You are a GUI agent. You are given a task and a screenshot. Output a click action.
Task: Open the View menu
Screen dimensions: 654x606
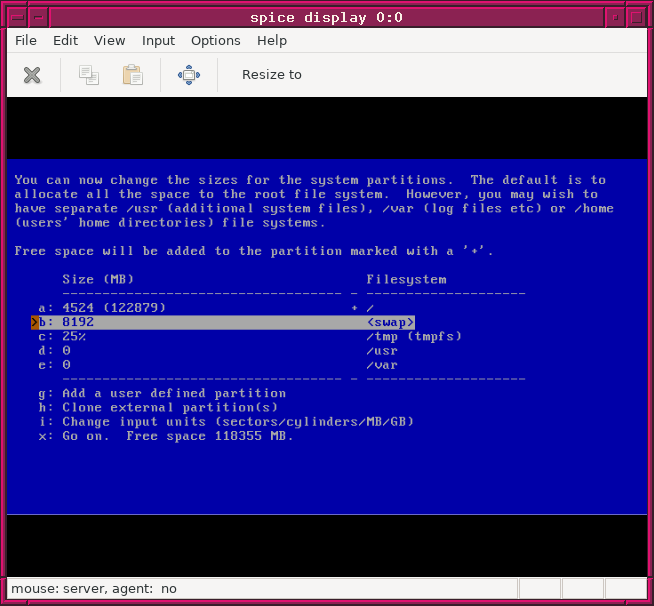[x=109, y=41]
